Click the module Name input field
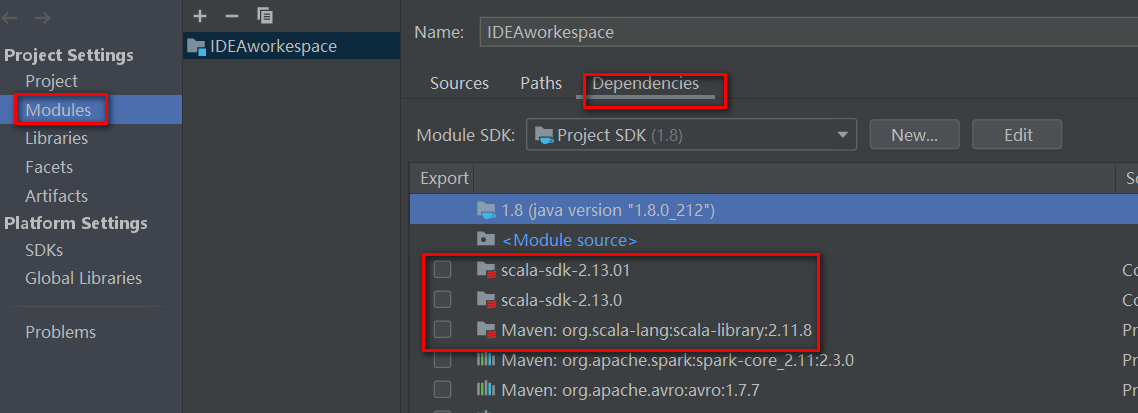The height and width of the screenshot is (413, 1138). point(800,32)
